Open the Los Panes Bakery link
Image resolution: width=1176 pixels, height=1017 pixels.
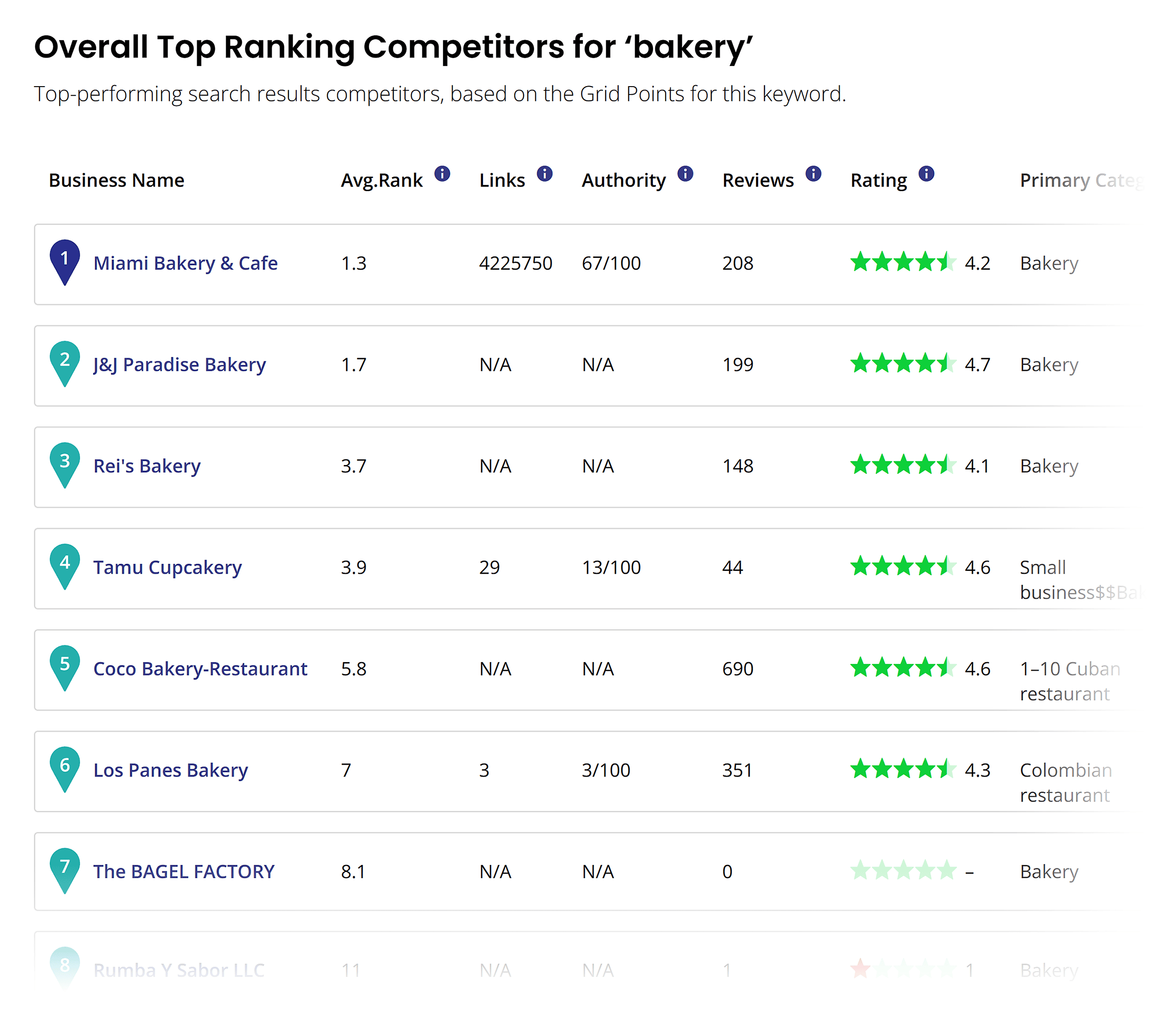tap(170, 770)
